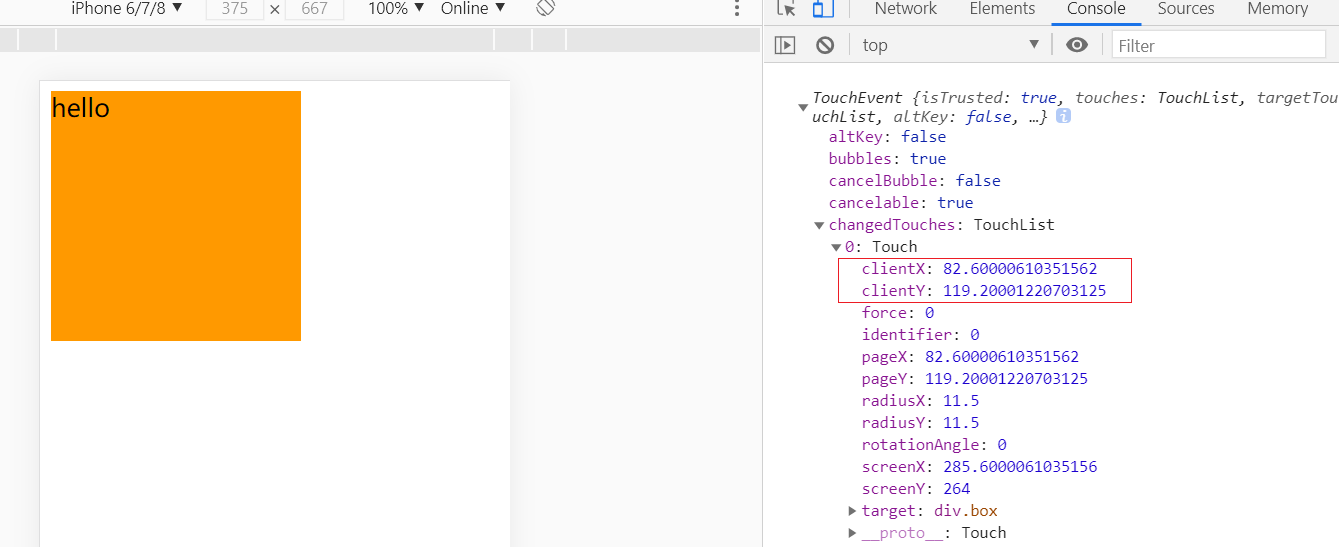Click the clientY value 119.20001220703125
This screenshot has height=547, width=1339.
(x=1024, y=291)
